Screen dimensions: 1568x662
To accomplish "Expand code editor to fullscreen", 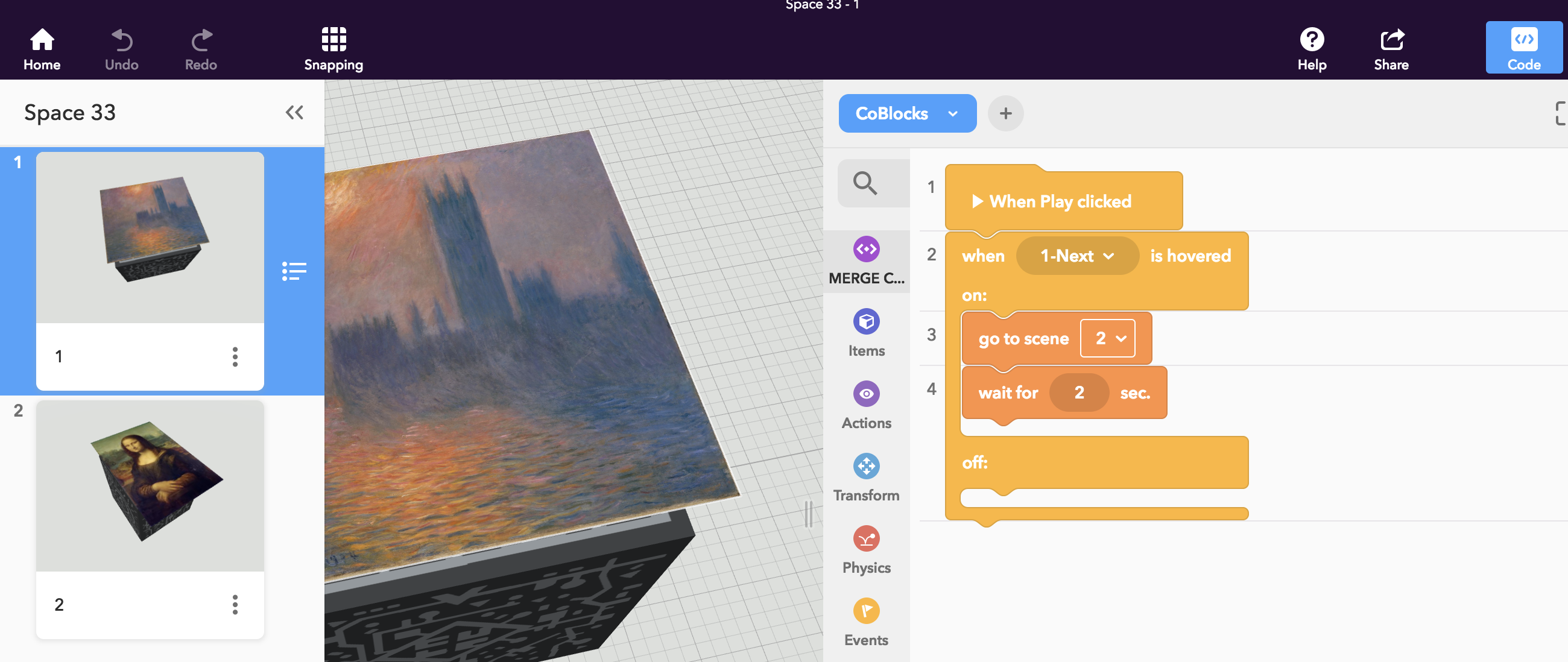I will coord(1560,113).
